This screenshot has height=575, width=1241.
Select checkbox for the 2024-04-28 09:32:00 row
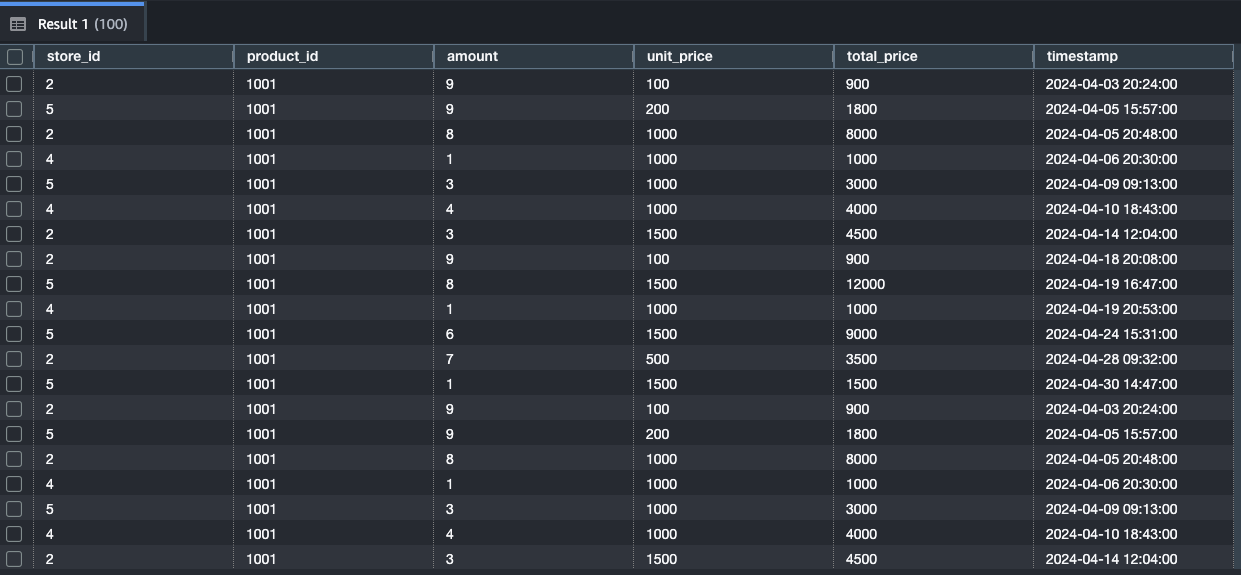coord(14,359)
